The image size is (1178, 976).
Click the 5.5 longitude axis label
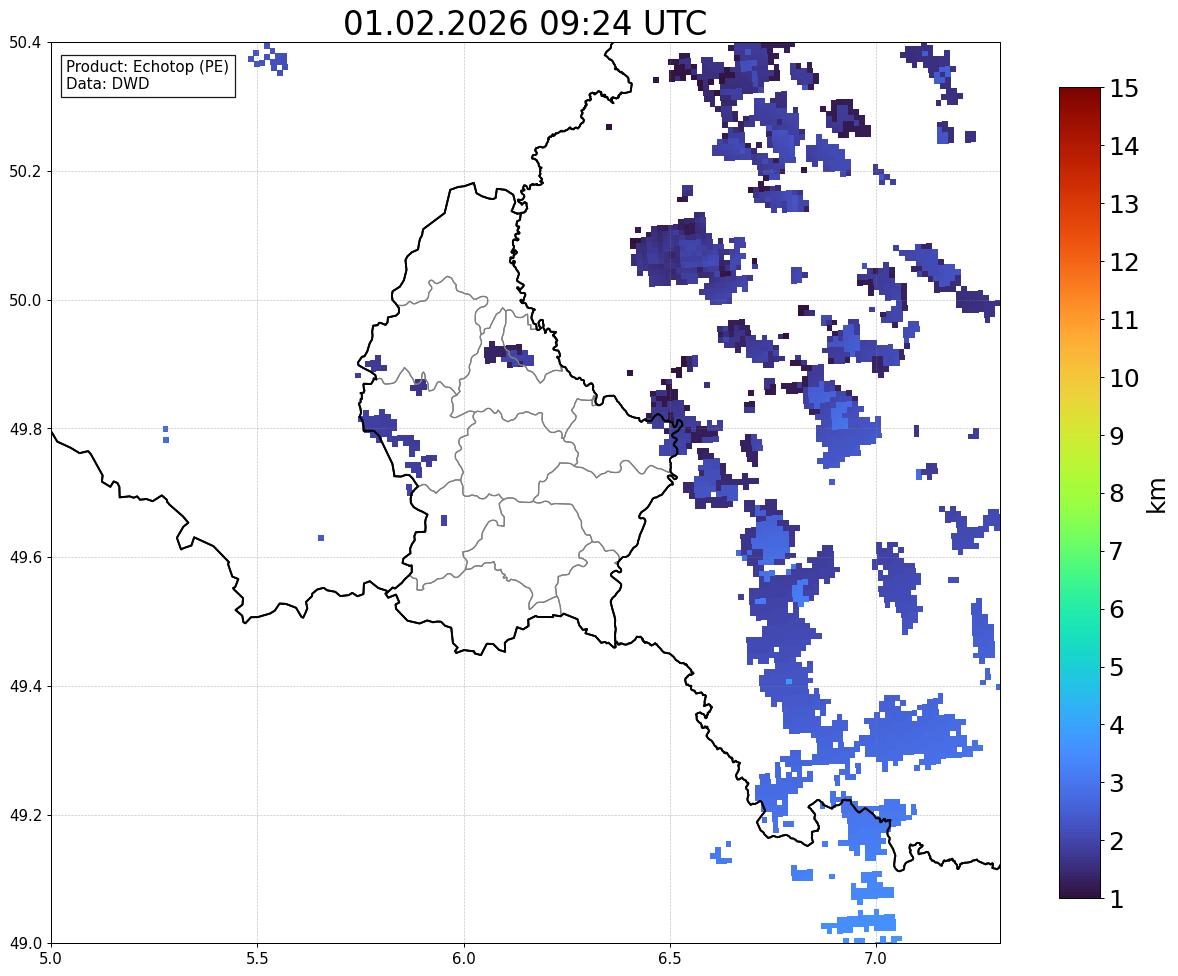pos(258,959)
